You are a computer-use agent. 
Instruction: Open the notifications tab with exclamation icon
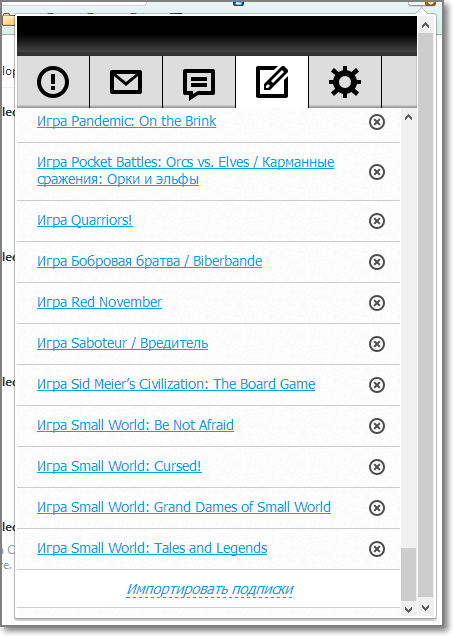tap(53, 82)
